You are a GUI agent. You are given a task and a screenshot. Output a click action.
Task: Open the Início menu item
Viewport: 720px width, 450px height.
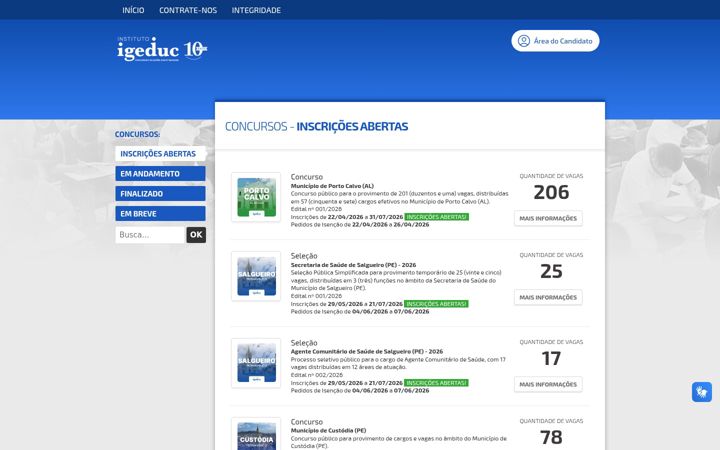click(133, 10)
